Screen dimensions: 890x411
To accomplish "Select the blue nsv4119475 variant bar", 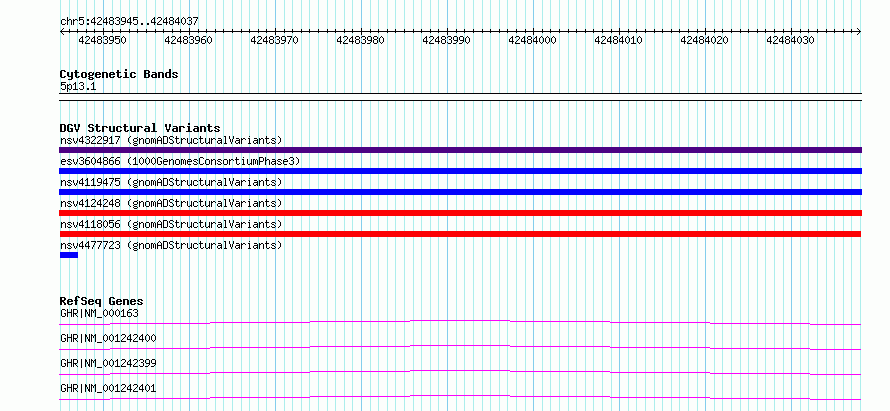I will click(460, 192).
